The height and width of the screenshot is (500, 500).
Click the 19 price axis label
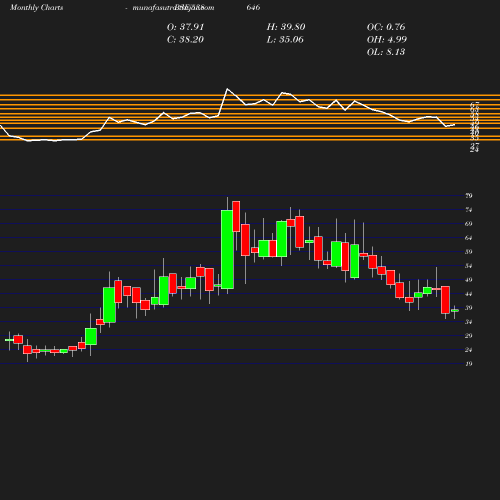[x=469, y=364]
